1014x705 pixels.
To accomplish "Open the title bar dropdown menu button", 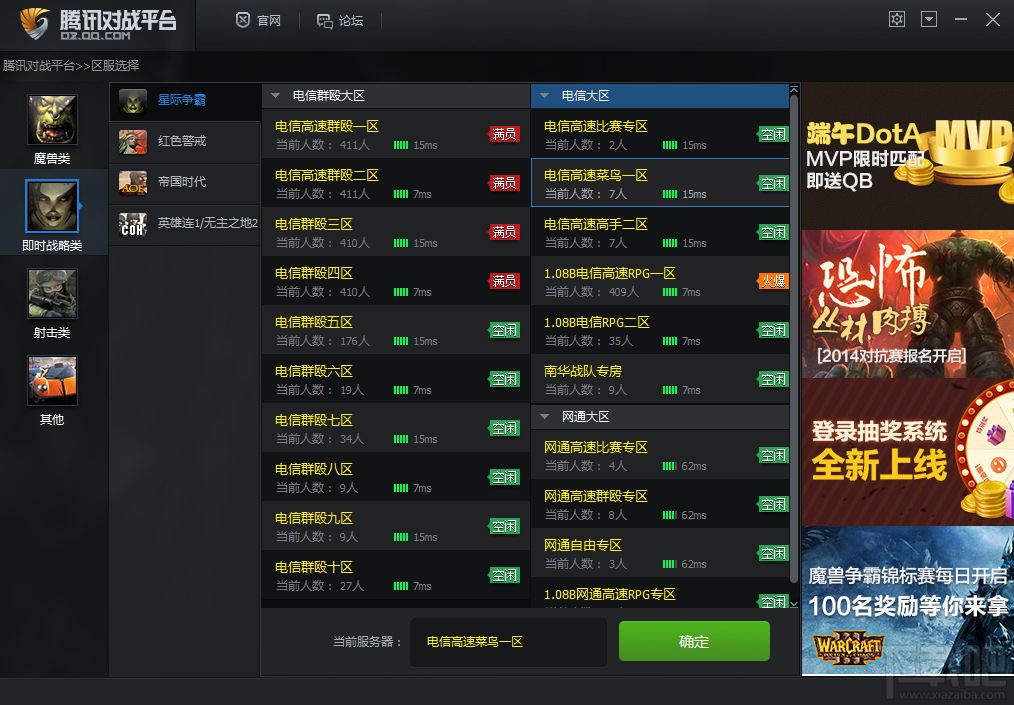I will (x=929, y=19).
